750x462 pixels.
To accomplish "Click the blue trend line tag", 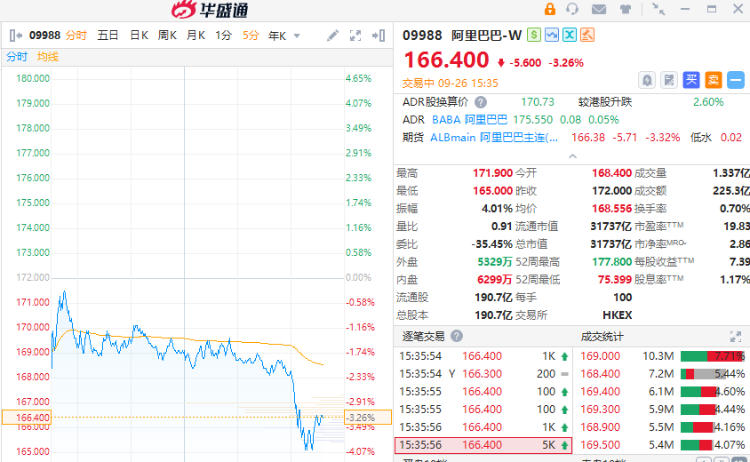I will tap(551, 35).
